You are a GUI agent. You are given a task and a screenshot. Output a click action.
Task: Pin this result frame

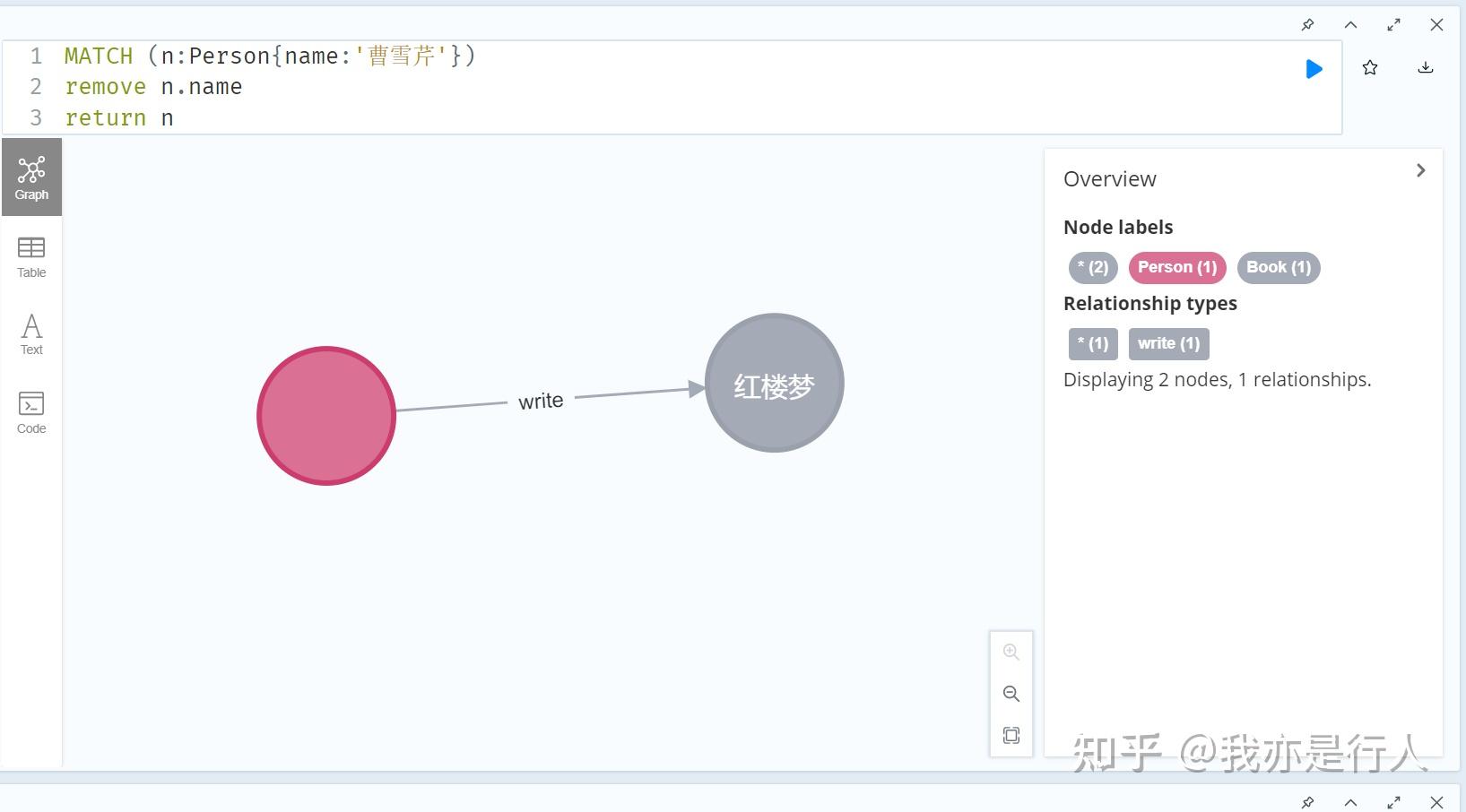point(1307,25)
